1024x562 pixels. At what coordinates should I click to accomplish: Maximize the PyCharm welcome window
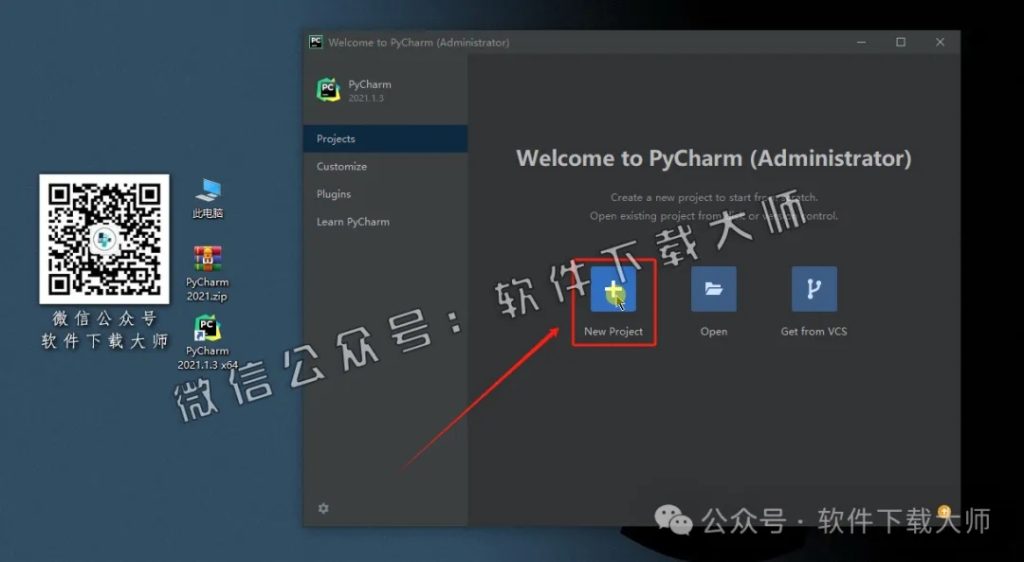tap(901, 42)
